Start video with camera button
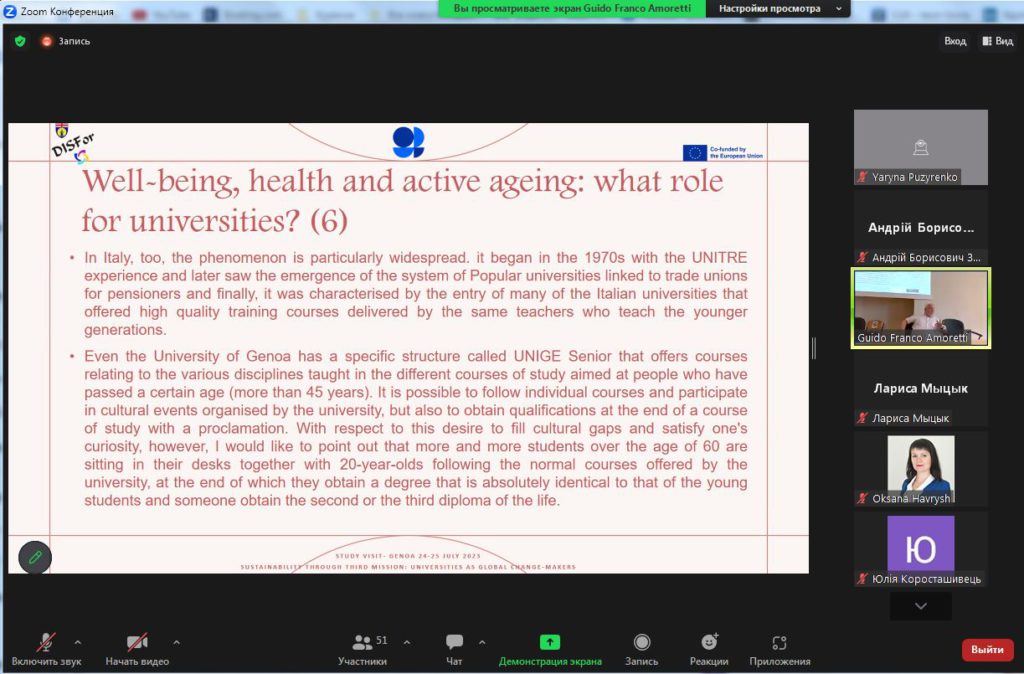The image size is (1024, 674). point(137,649)
